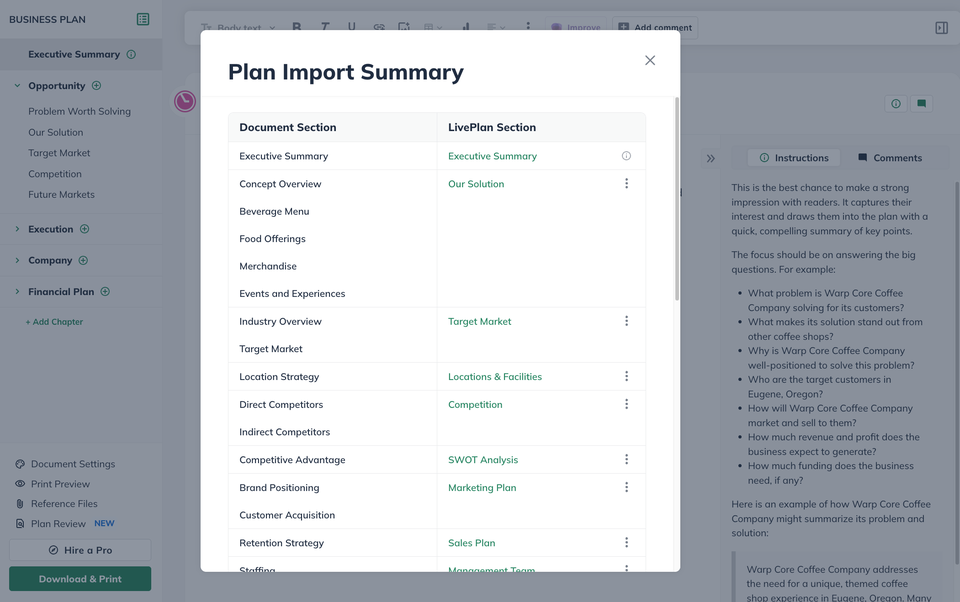Screen dimensions: 960x602
Task: Click the Business Plan outline icon in sidebar header
Action: pyautogui.click(x=143, y=19)
